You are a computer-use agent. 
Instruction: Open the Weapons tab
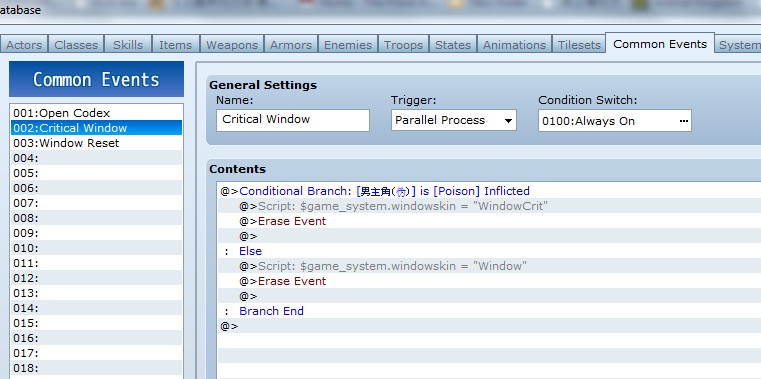point(232,45)
